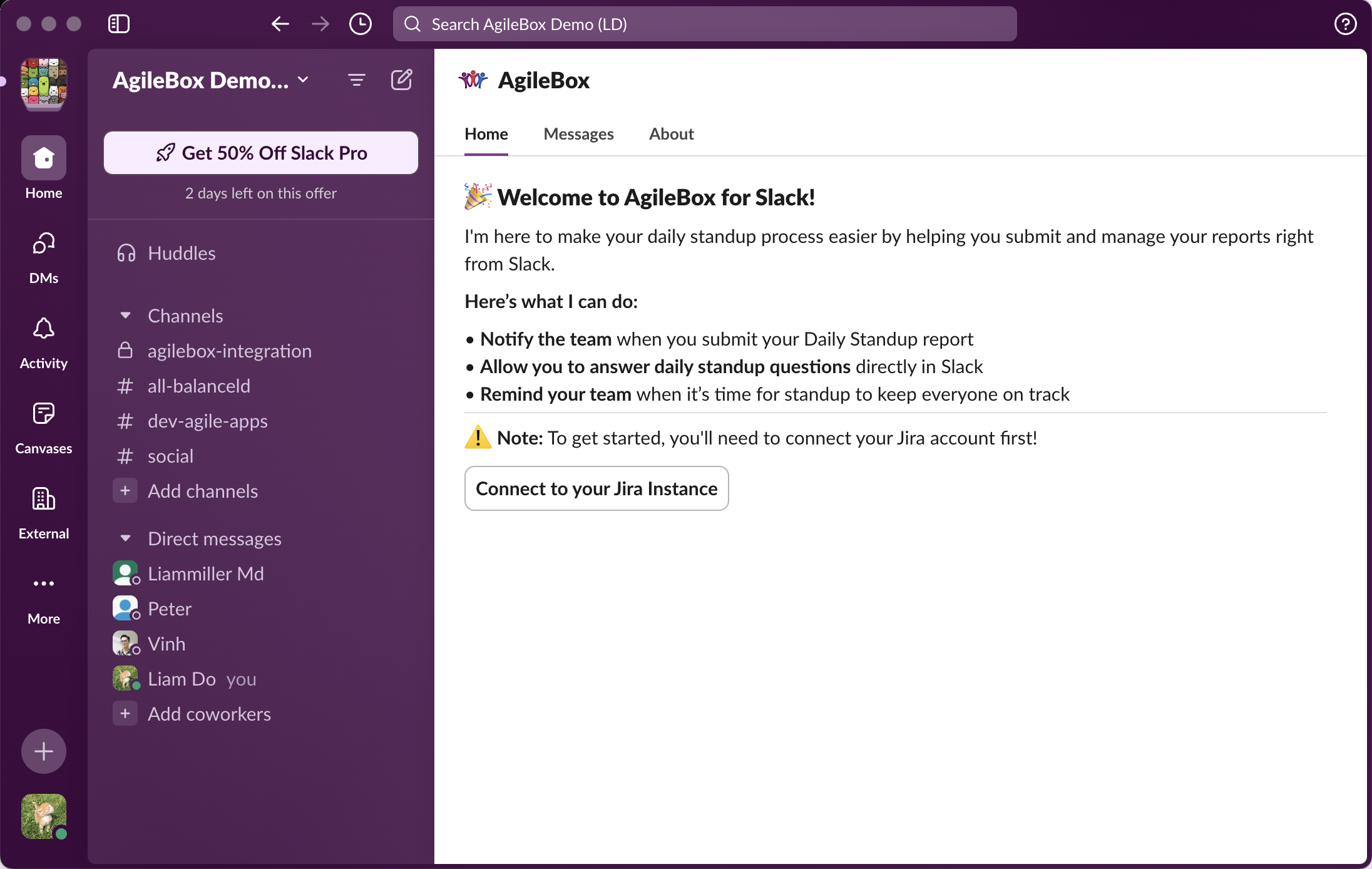Switch to the About tab
The image size is (1372, 869).
(671, 134)
